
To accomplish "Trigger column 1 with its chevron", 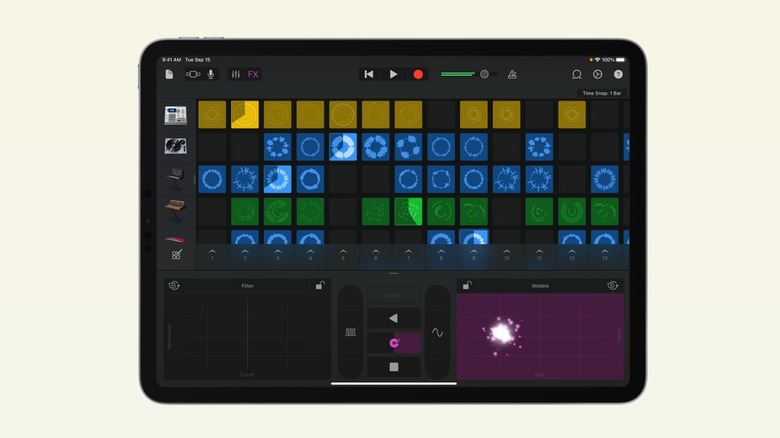I will pyautogui.click(x=212, y=254).
